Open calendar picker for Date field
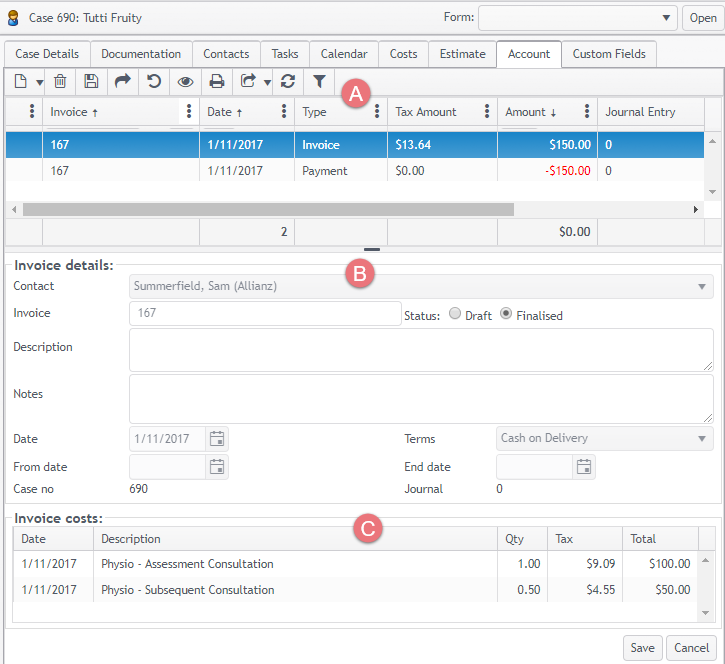This screenshot has width=725, height=664. (x=217, y=438)
